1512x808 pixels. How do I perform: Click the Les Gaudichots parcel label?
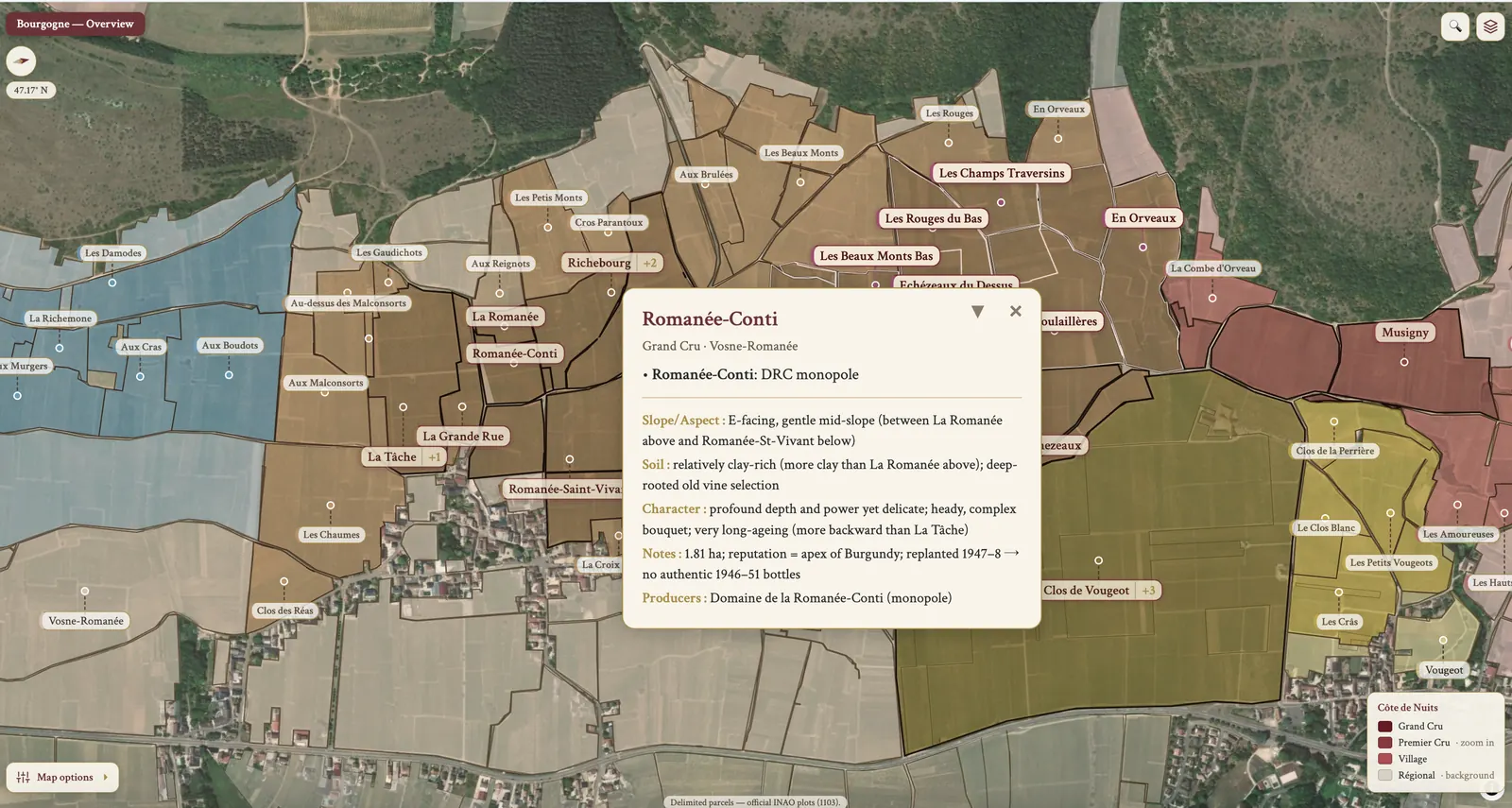point(389,252)
